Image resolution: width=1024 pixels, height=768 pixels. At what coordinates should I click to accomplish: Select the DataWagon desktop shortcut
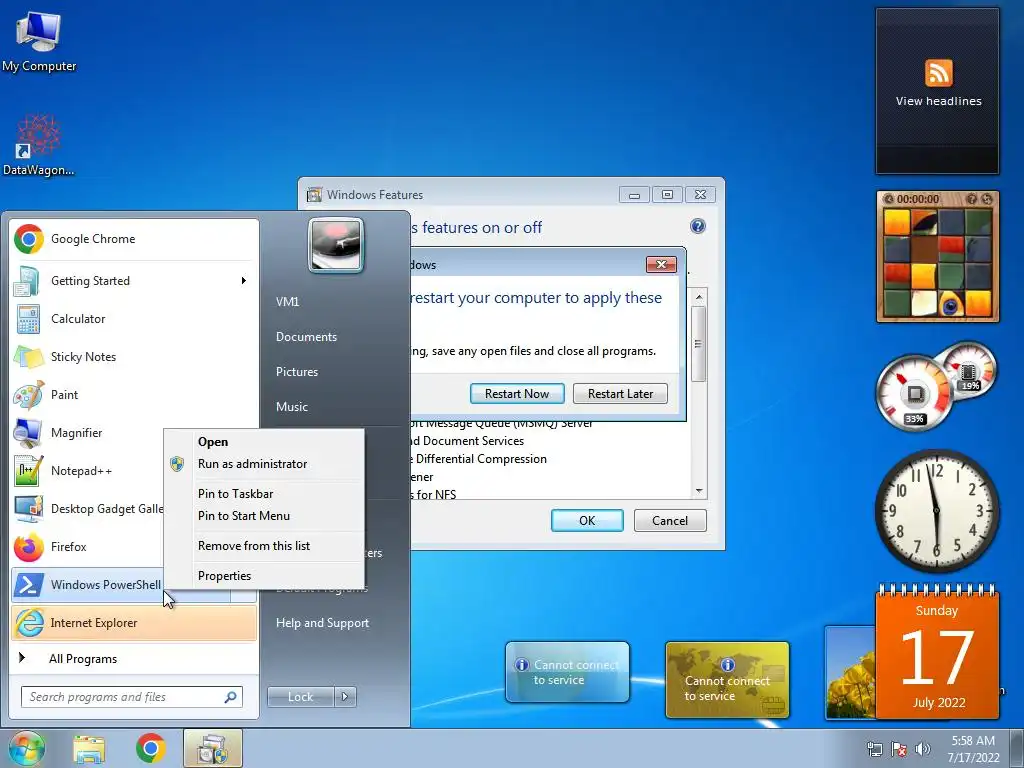coord(39,145)
